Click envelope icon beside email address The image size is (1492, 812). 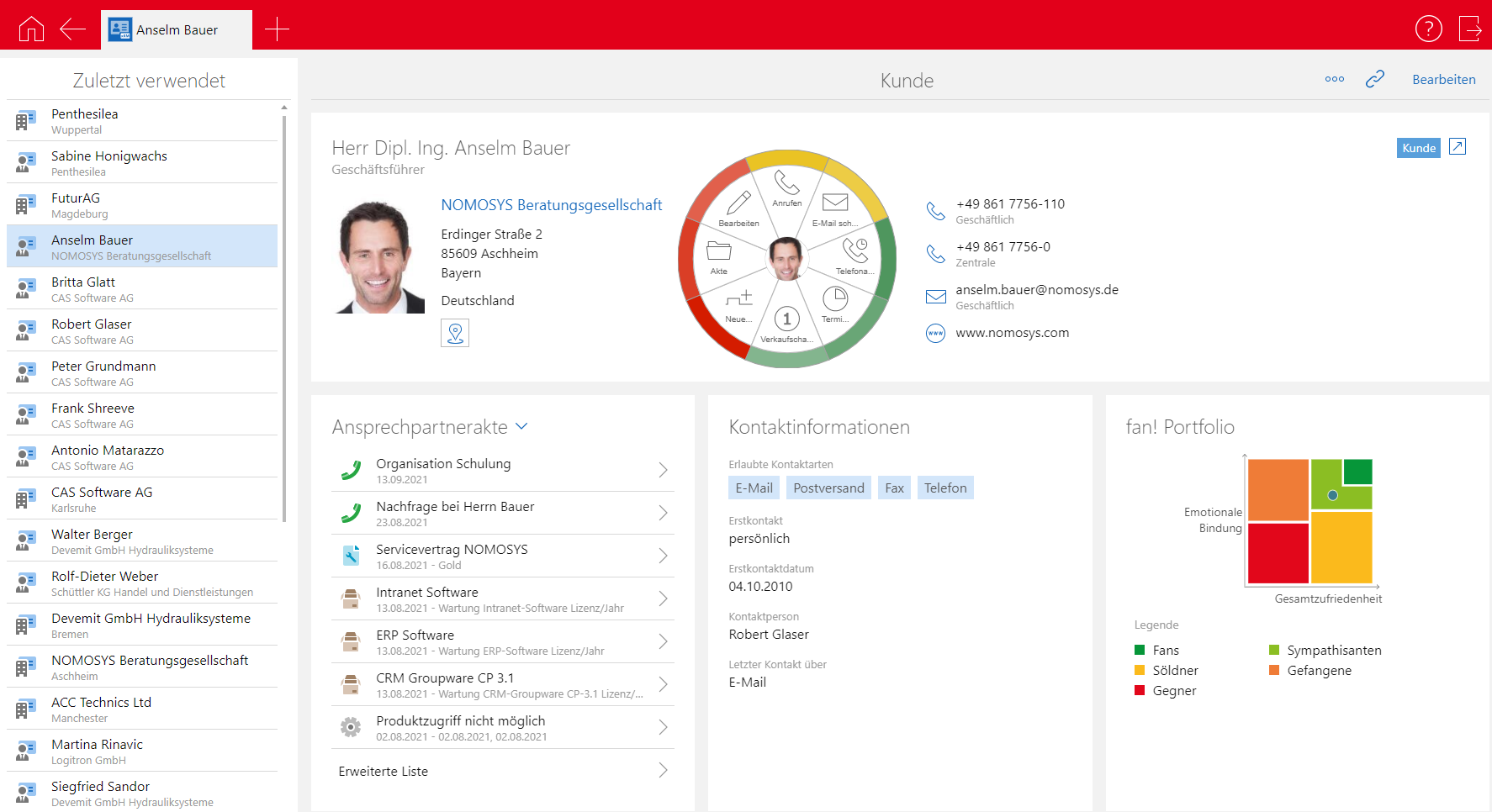[935, 297]
